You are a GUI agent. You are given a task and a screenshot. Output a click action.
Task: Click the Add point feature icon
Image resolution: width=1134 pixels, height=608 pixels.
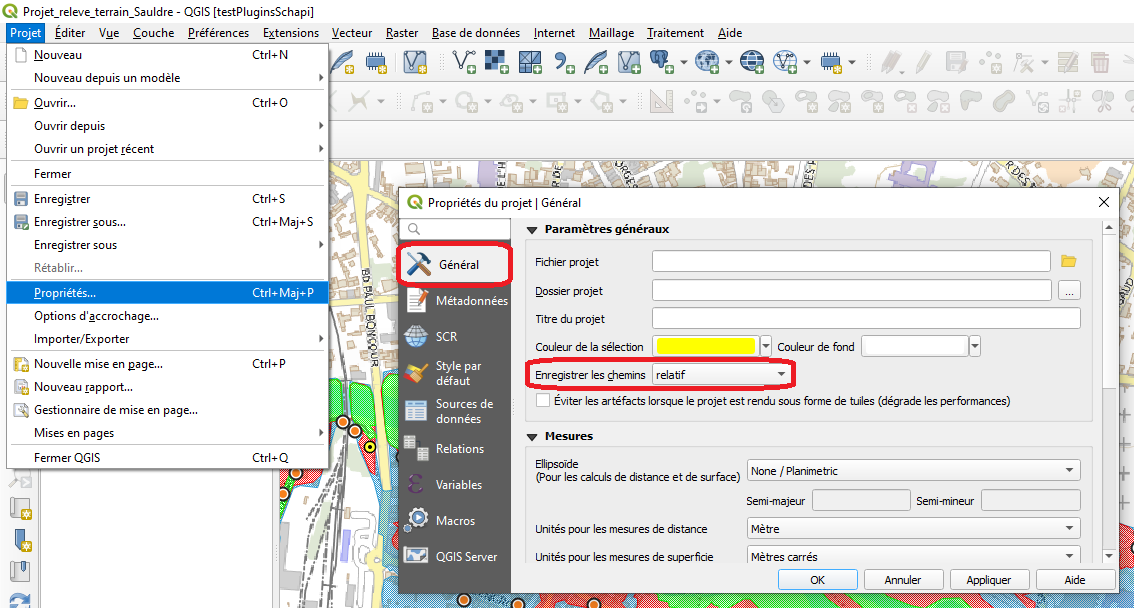click(990, 62)
